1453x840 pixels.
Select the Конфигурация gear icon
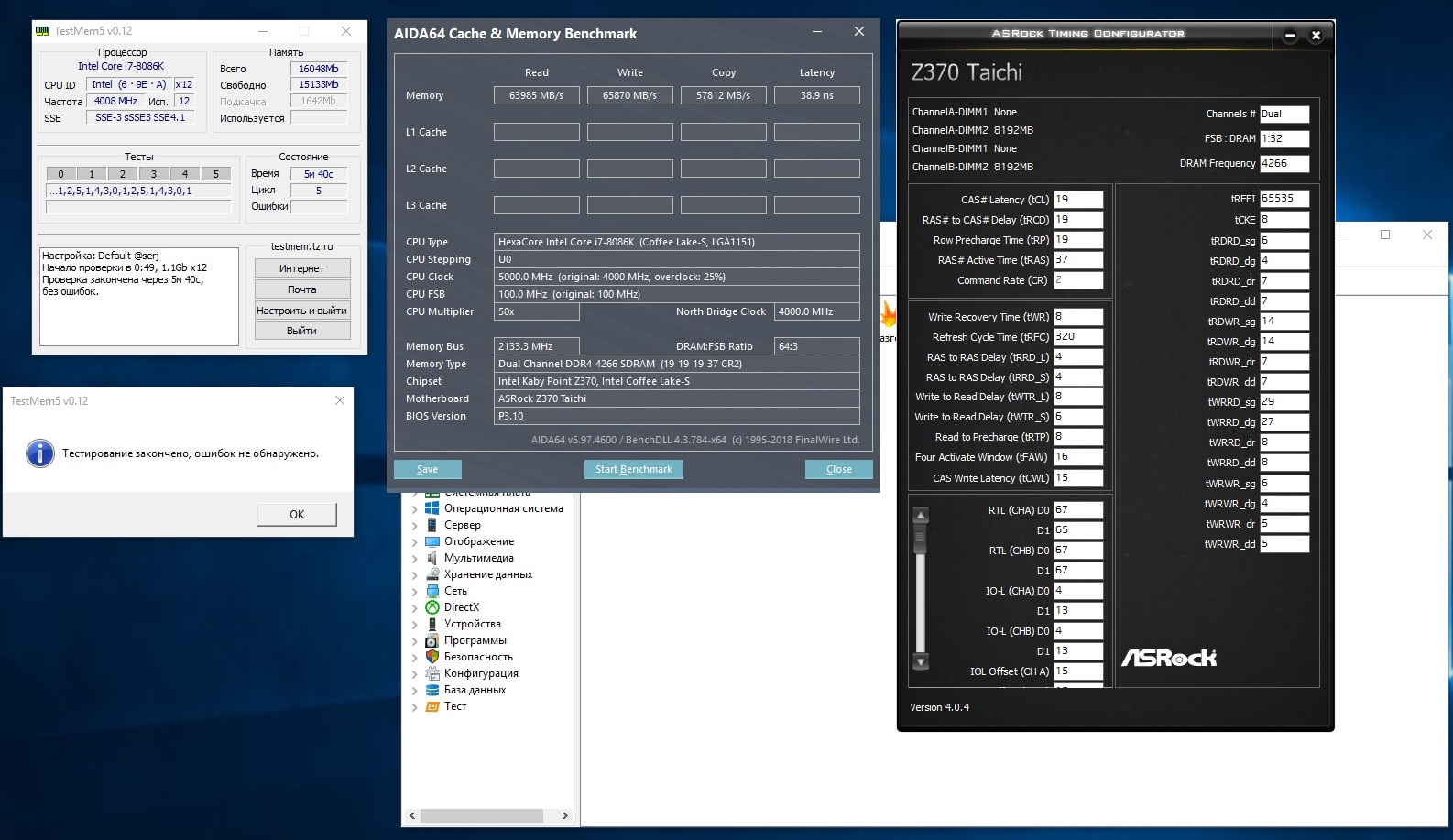[x=432, y=673]
